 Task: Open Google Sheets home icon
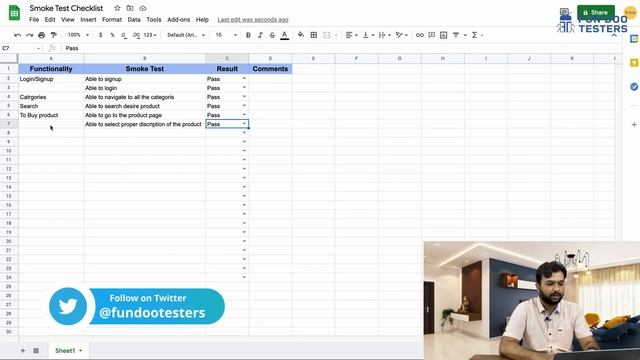click(x=14, y=13)
